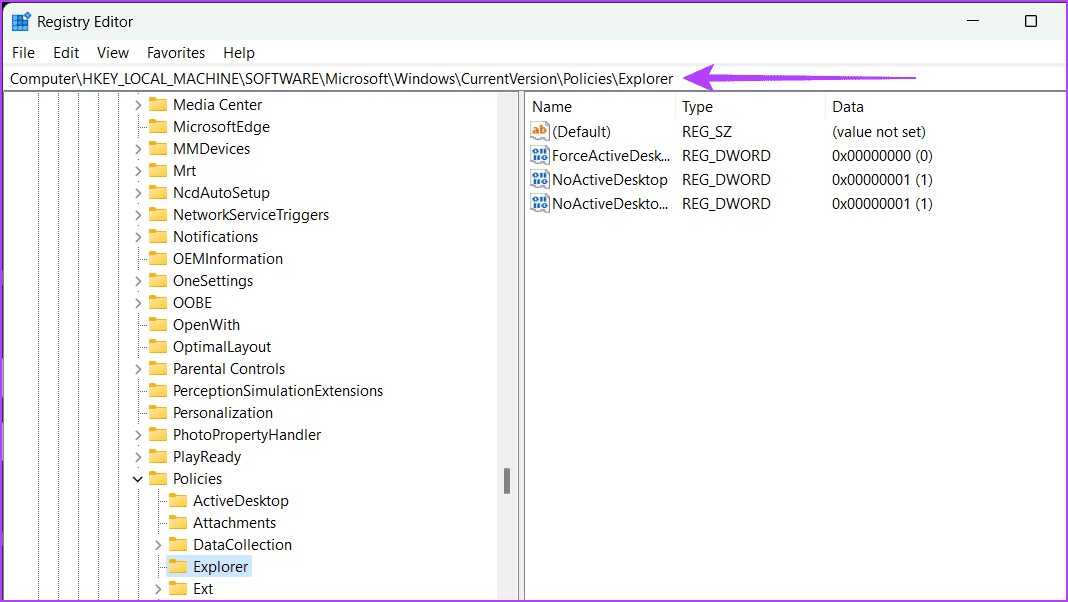Select the DataCollection subkey
The height and width of the screenshot is (602, 1068).
pos(242,545)
